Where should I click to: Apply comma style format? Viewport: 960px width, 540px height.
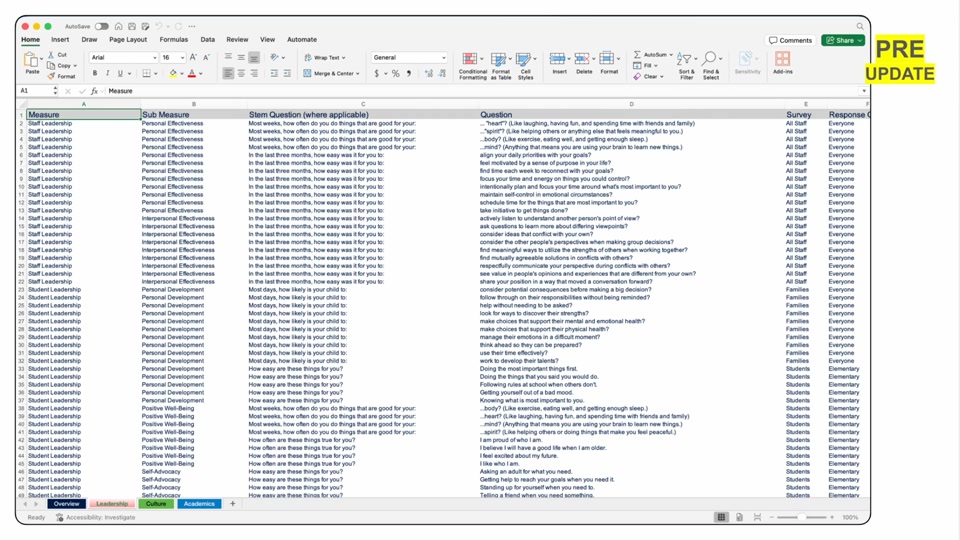tap(409, 73)
